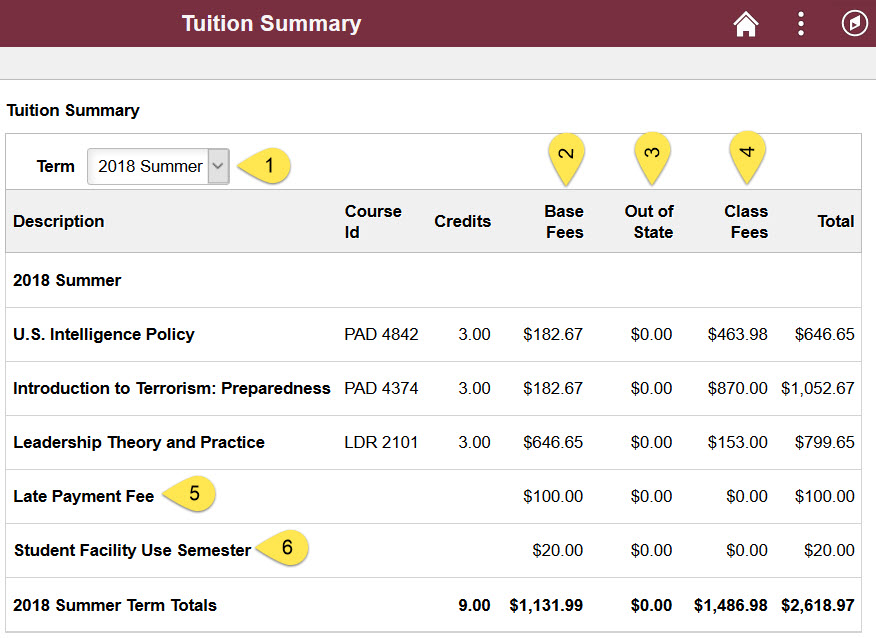Click the Term field label
Image resolution: width=876 pixels, height=638 pixels.
[55, 166]
